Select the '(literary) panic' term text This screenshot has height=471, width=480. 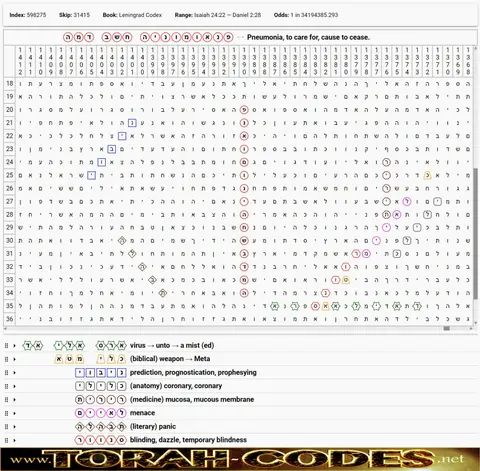coord(153,426)
